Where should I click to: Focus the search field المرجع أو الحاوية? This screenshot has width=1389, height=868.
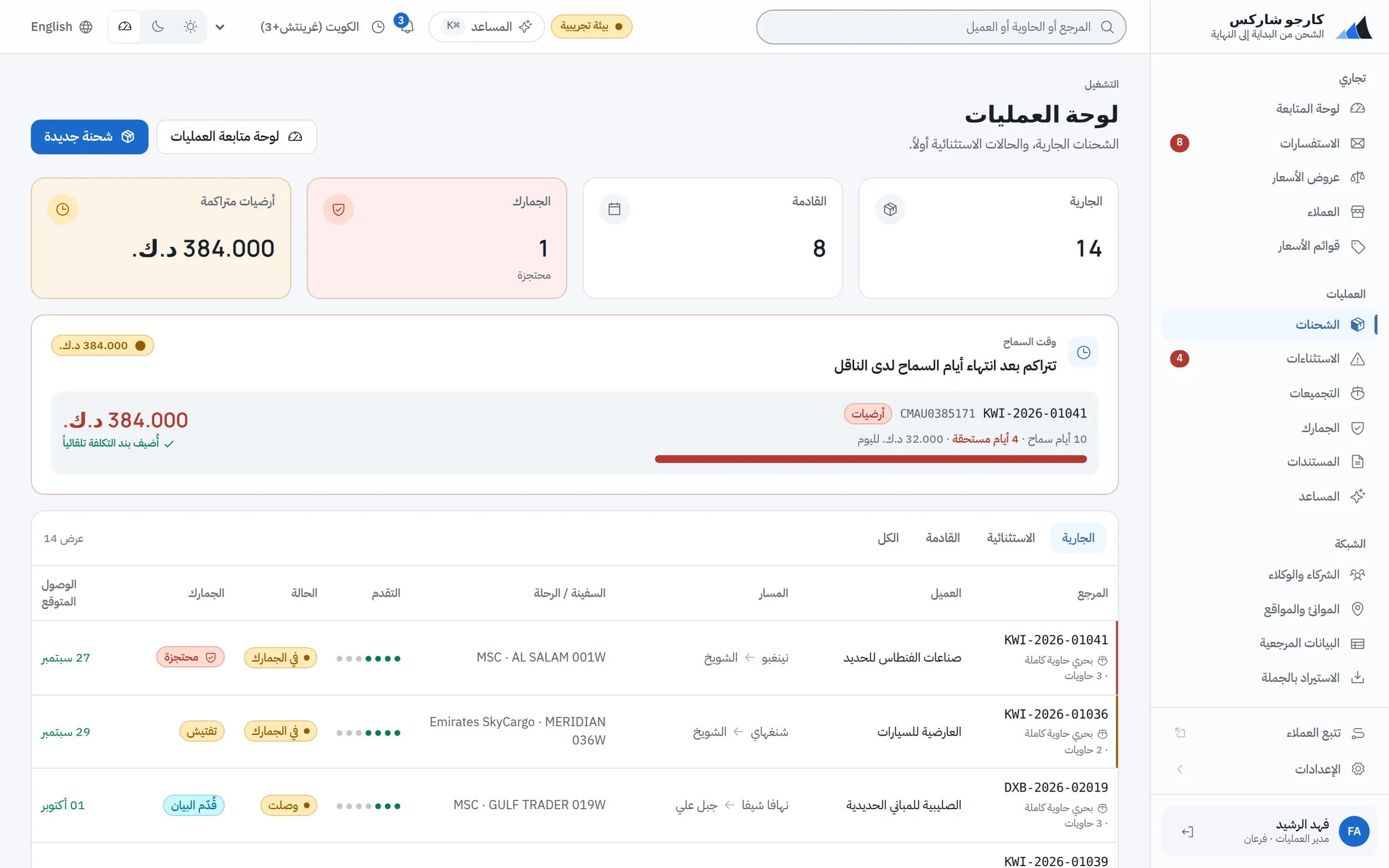(941, 27)
